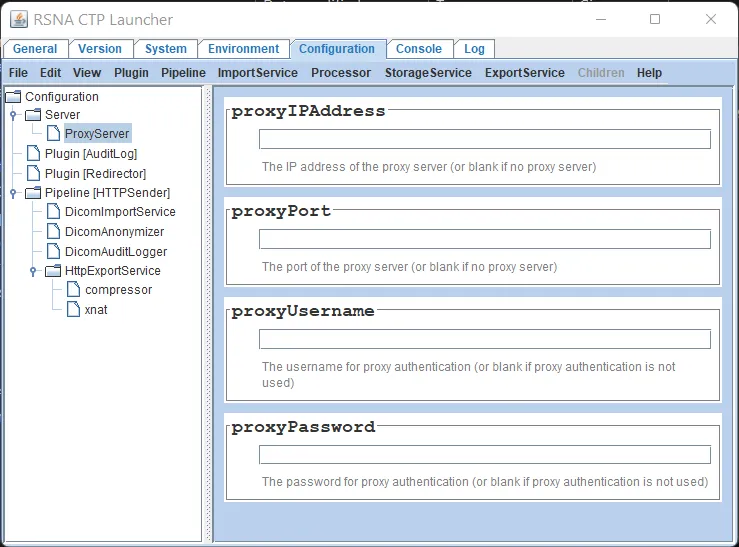Viewport: 739px width, 547px height.
Task: Click the DicomAnonymizer document icon
Action: click(53, 231)
